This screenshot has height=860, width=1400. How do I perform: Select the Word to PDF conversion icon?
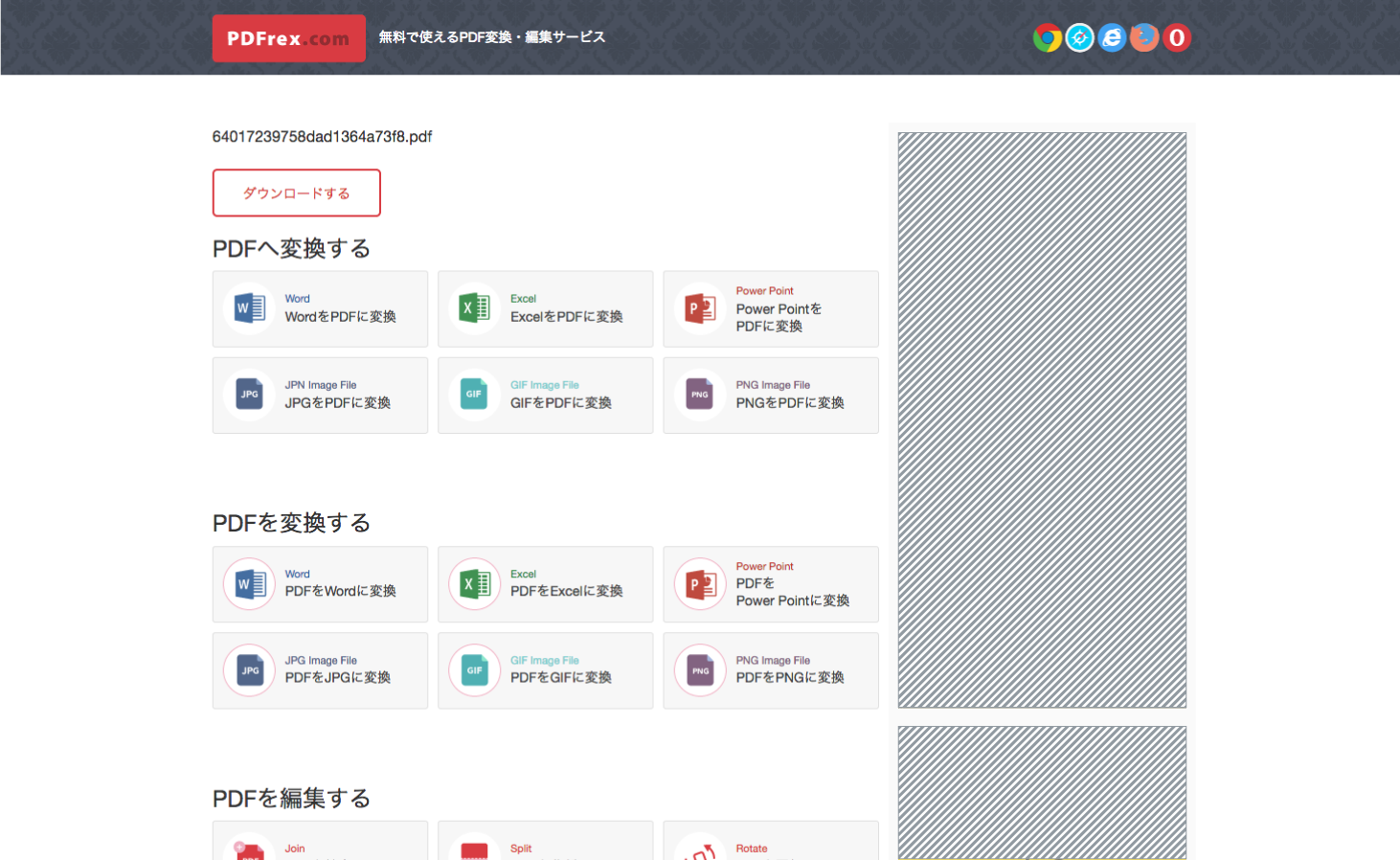click(x=249, y=309)
